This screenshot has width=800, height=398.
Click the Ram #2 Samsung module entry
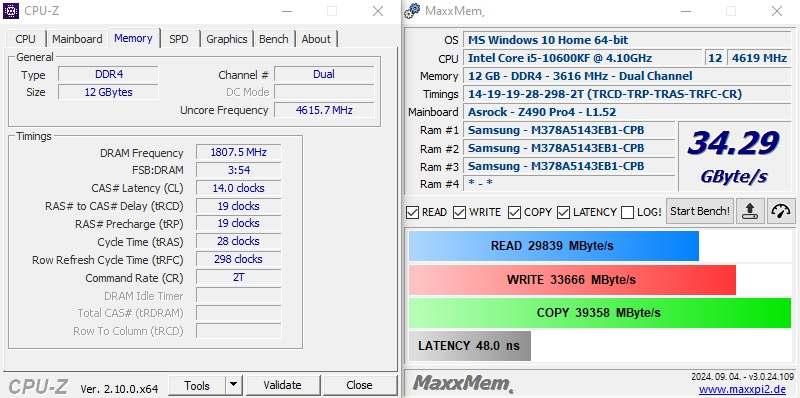coord(568,148)
